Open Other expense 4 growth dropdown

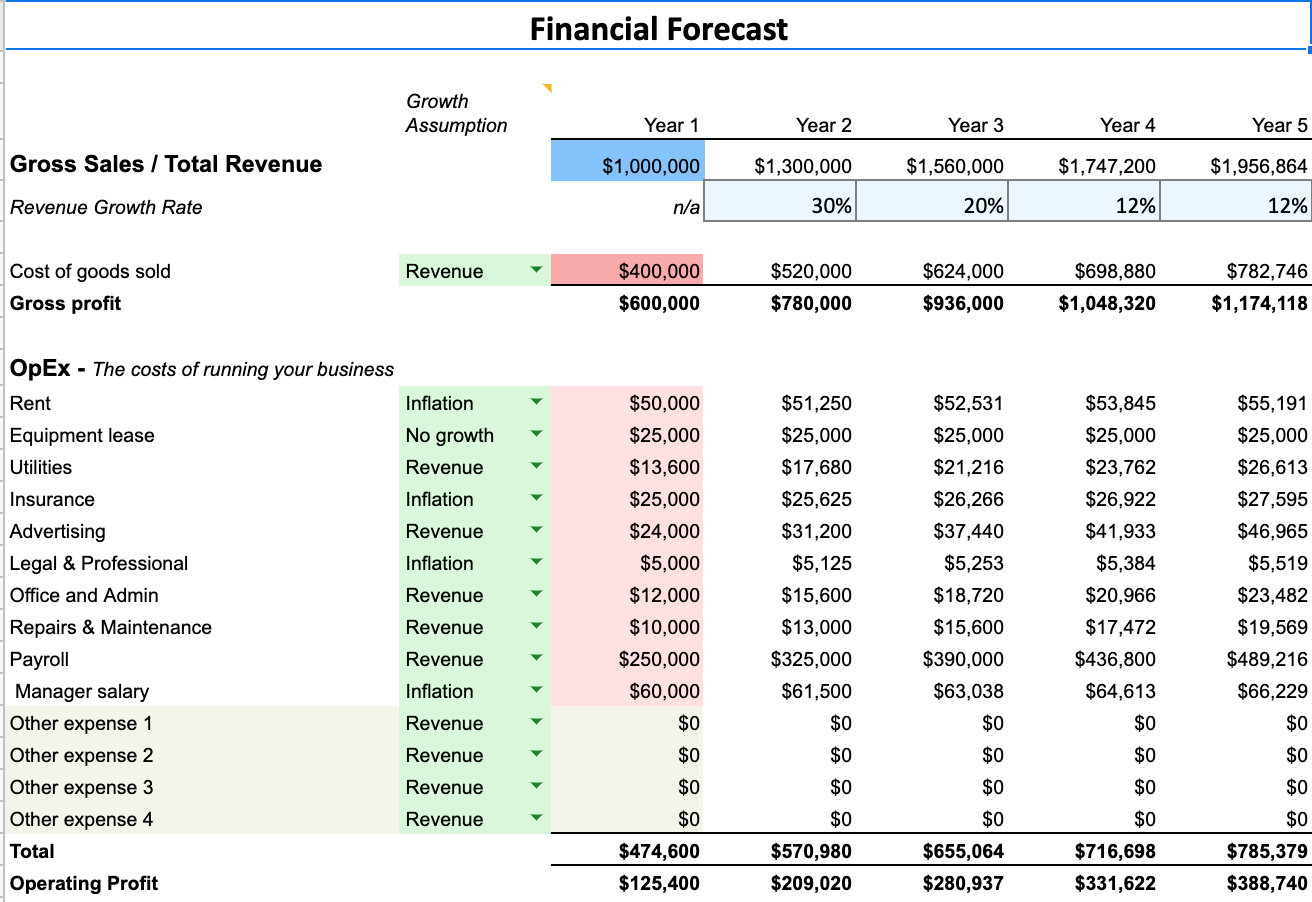click(536, 818)
